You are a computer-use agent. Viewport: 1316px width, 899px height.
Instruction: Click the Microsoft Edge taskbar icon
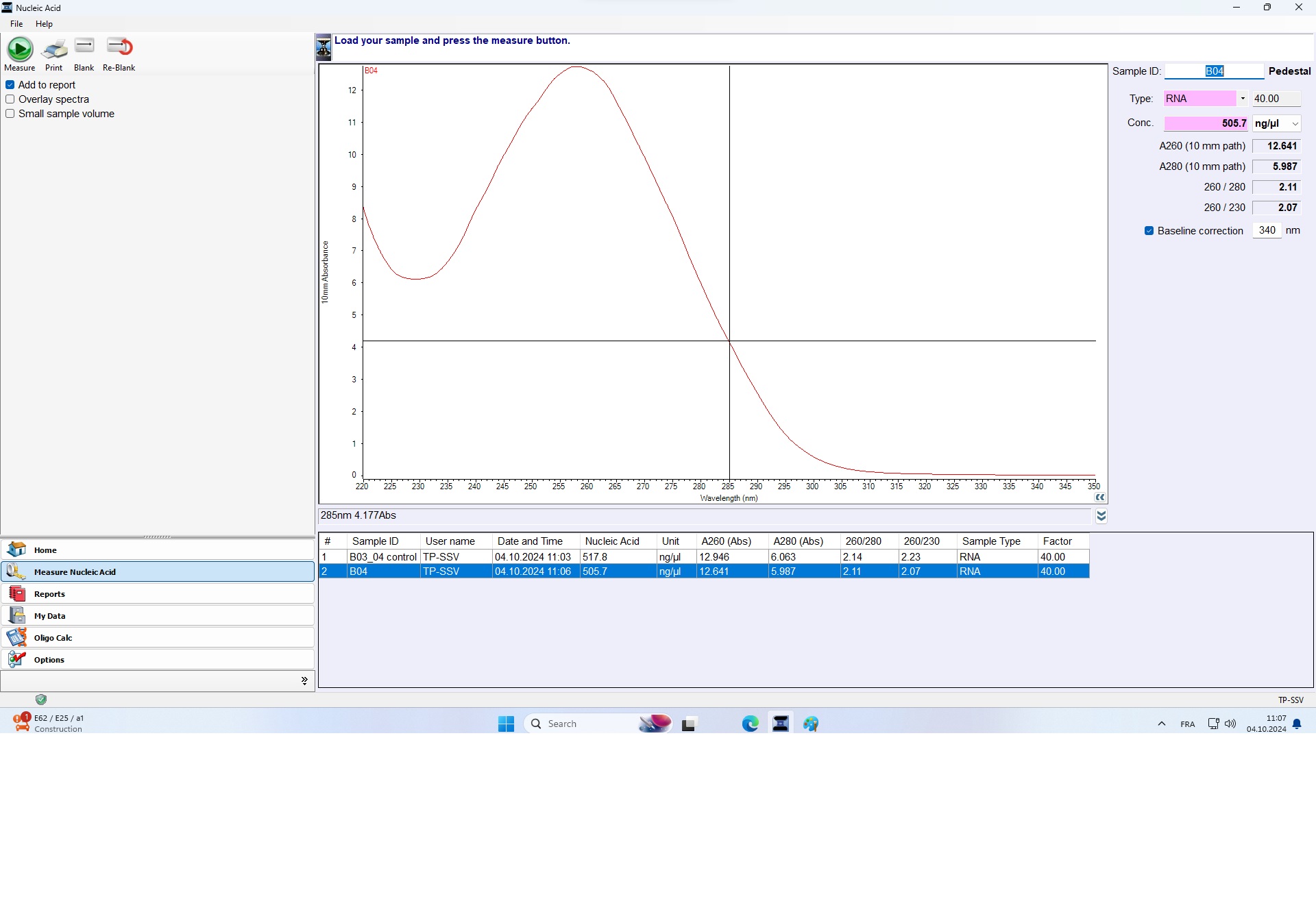click(750, 724)
